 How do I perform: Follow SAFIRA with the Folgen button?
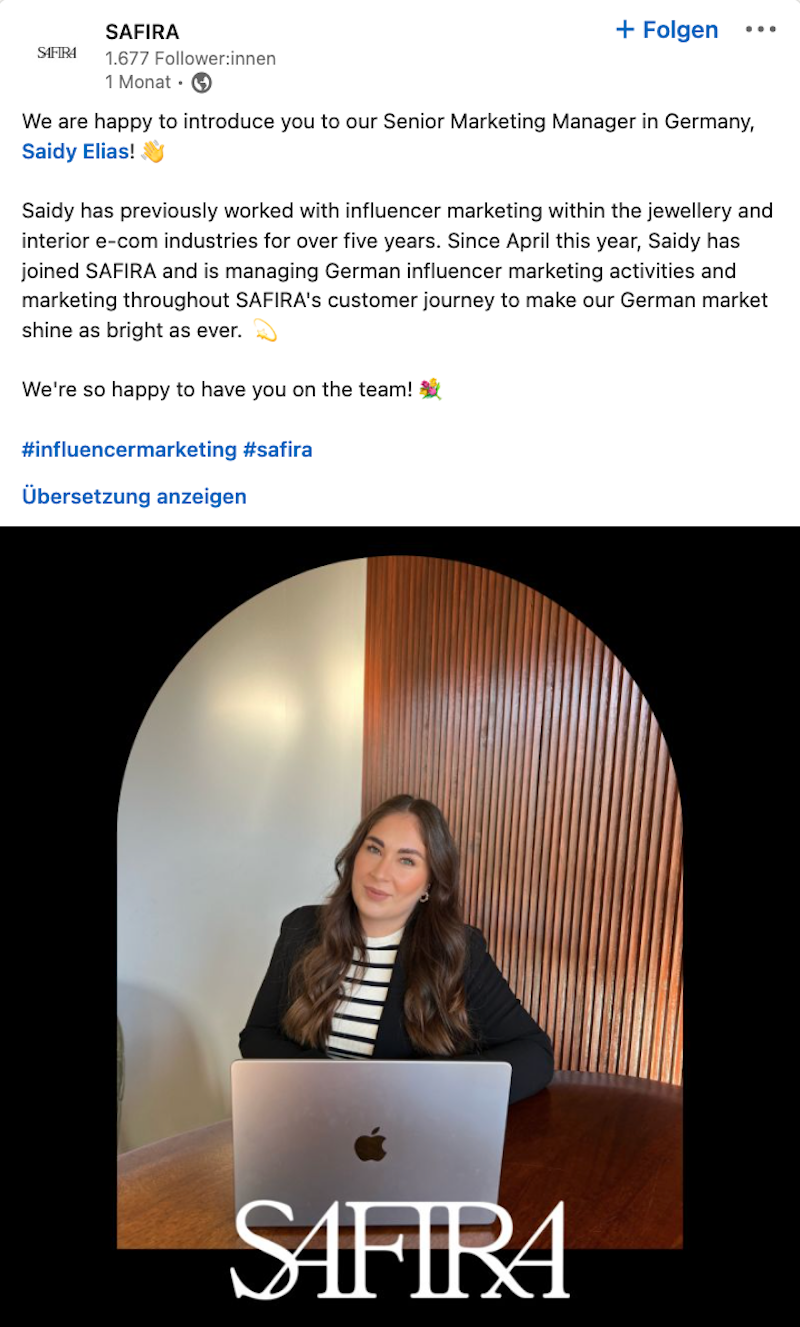(x=679, y=30)
